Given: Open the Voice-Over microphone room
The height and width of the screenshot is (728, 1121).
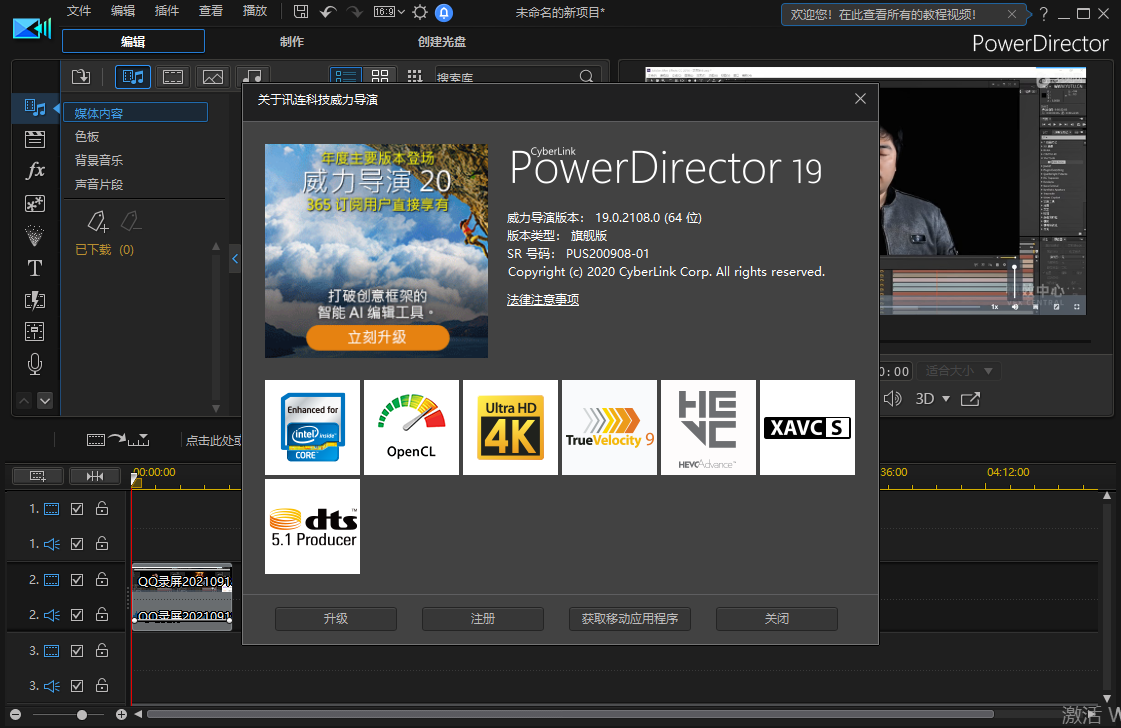Looking at the screenshot, I should coord(34,365).
